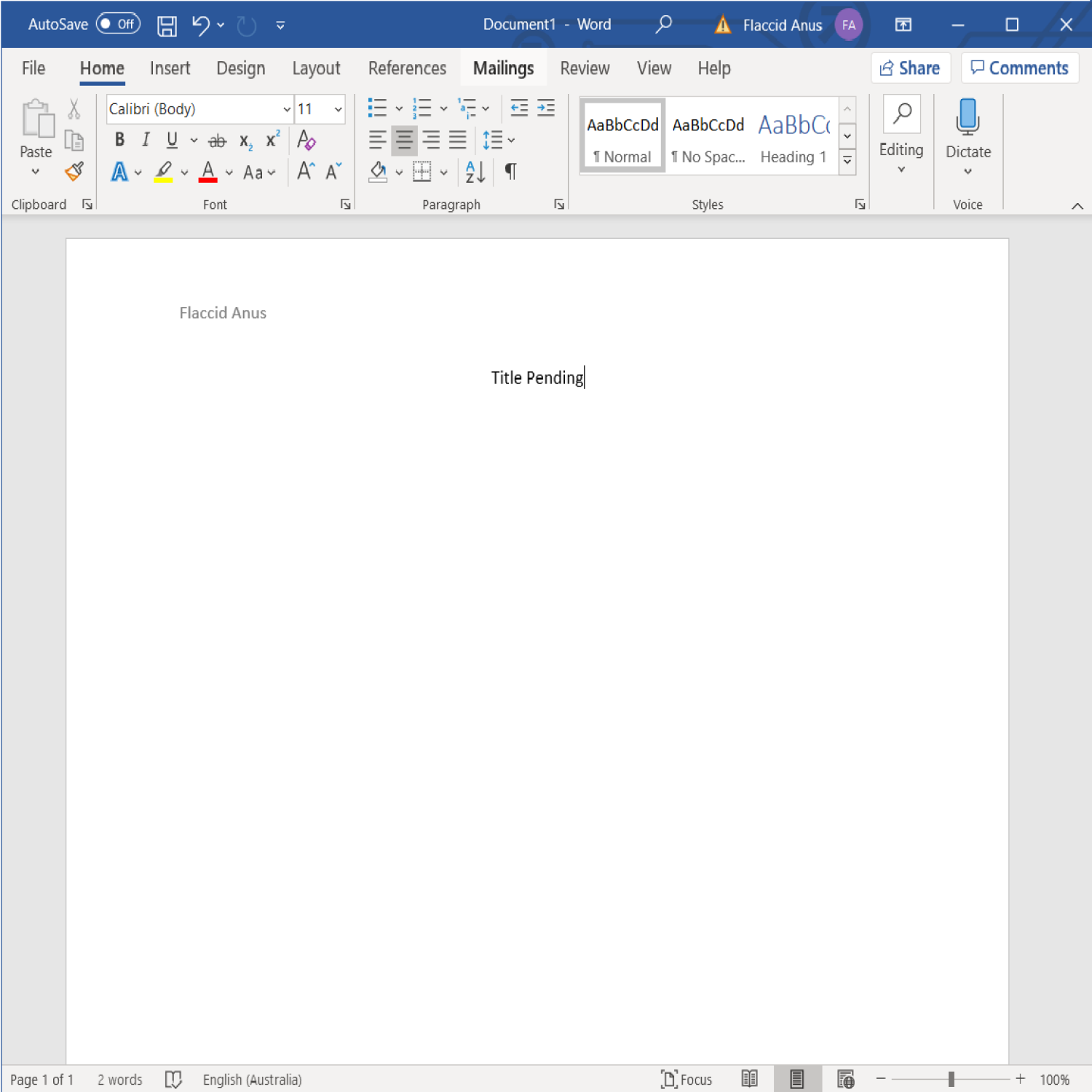Viewport: 1092px width, 1092px height.
Task: Click the Format Painter brush icon
Action: [74, 172]
